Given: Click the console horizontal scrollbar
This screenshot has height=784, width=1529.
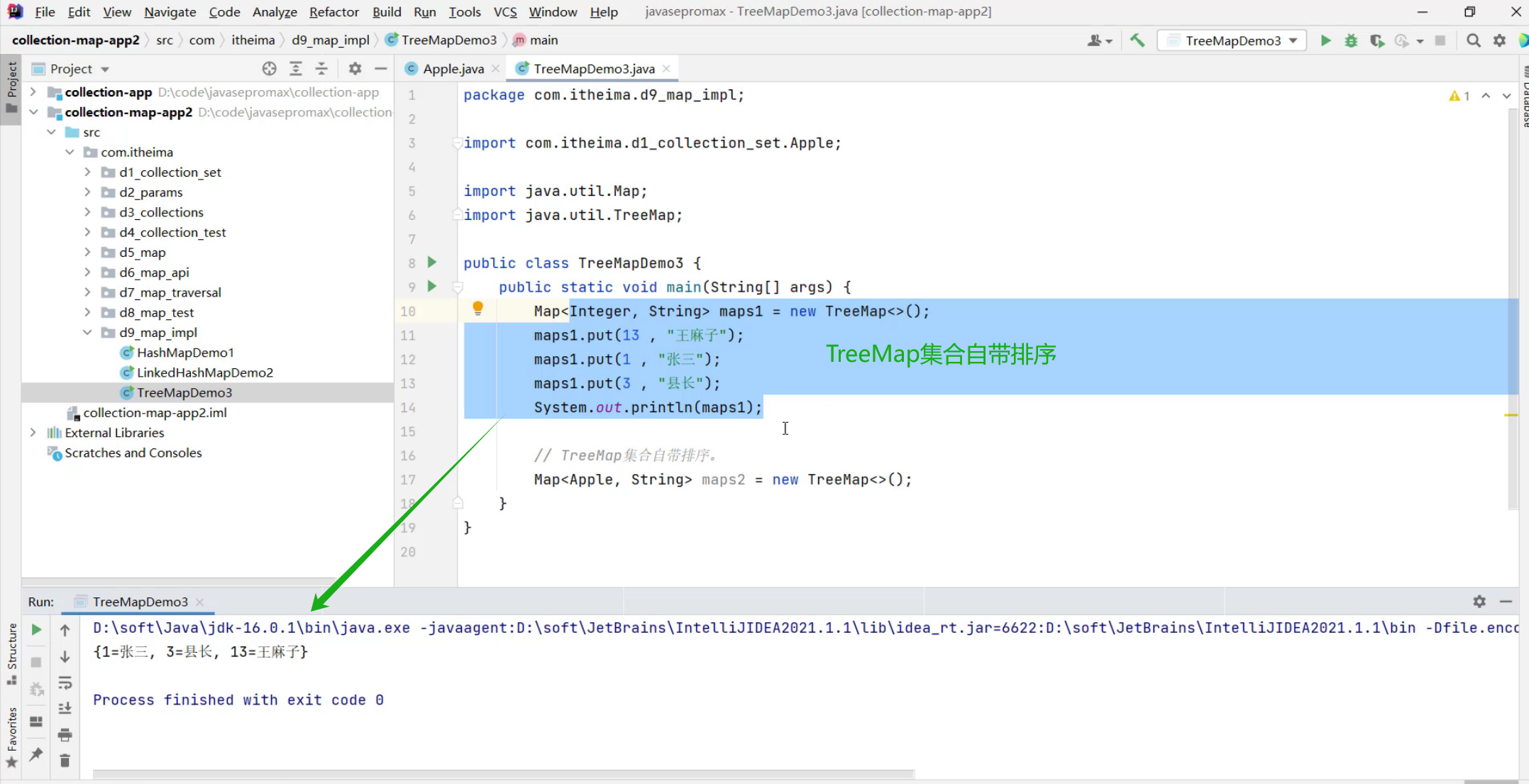Looking at the screenshot, I should click(503, 773).
